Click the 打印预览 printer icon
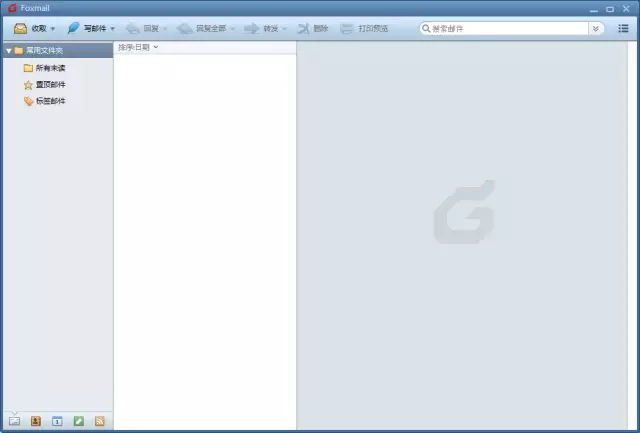Viewport: 640px width, 433px height. (347, 29)
